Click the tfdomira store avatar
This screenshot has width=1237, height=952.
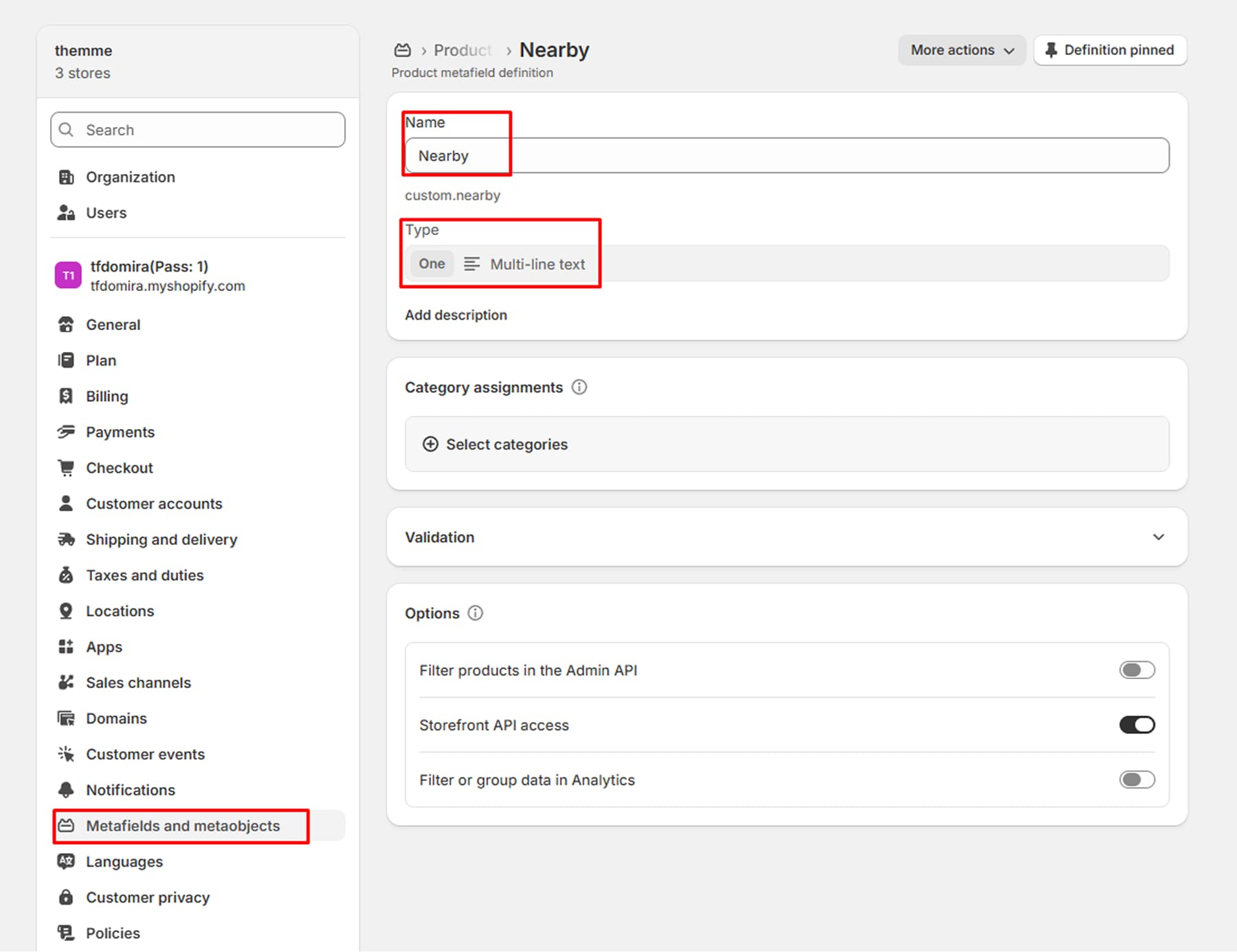pyautogui.click(x=68, y=276)
